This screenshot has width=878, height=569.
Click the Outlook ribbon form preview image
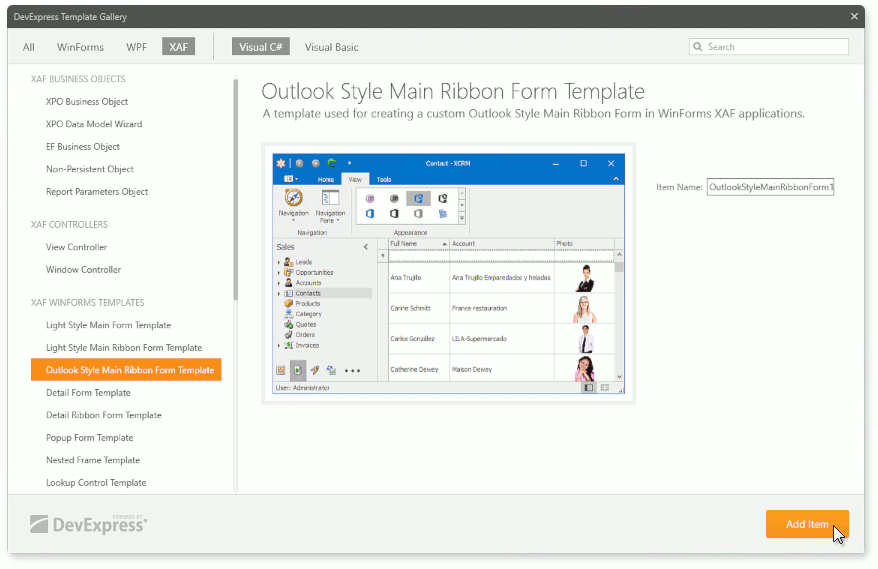click(x=449, y=273)
